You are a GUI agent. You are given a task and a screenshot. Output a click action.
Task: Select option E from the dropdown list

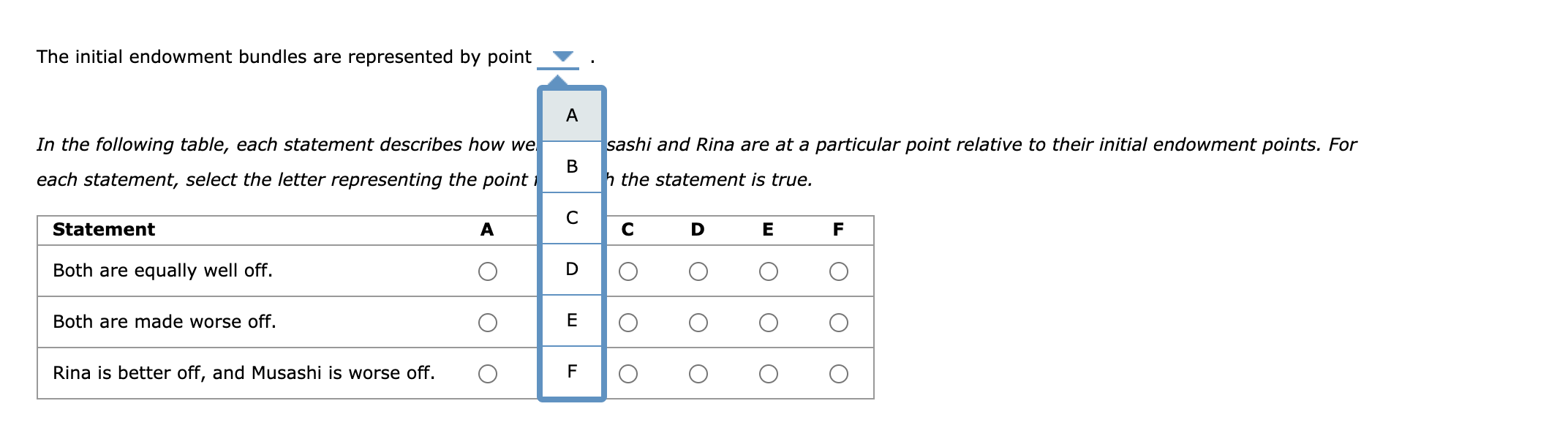coord(572,320)
